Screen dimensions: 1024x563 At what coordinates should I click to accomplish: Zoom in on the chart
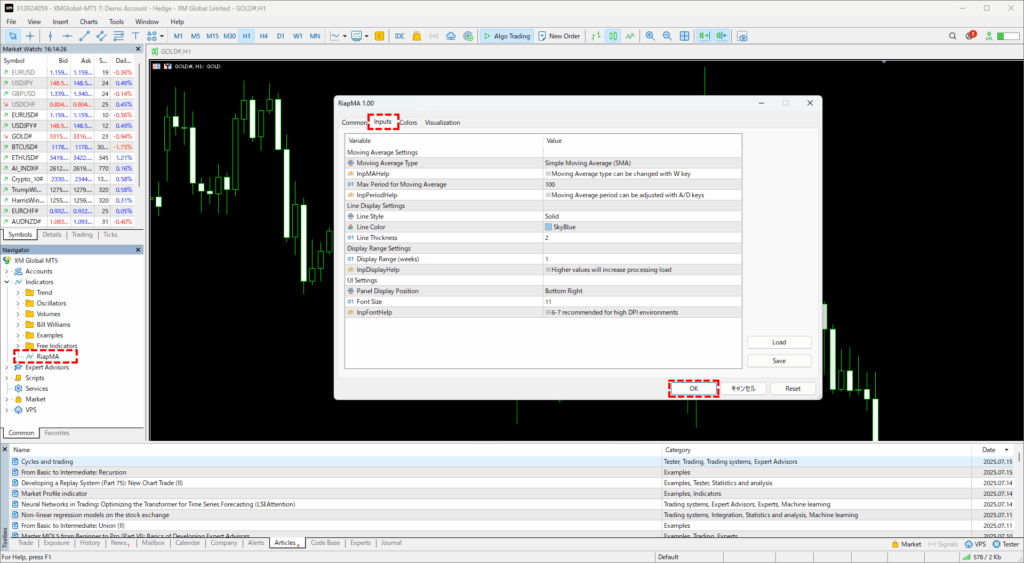(650, 36)
